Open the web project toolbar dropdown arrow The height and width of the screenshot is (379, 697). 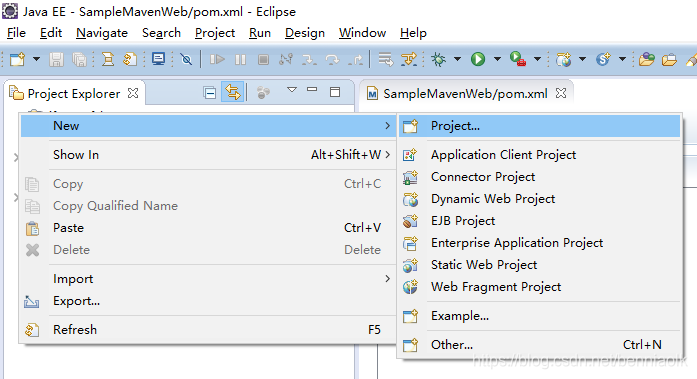click(x=582, y=59)
